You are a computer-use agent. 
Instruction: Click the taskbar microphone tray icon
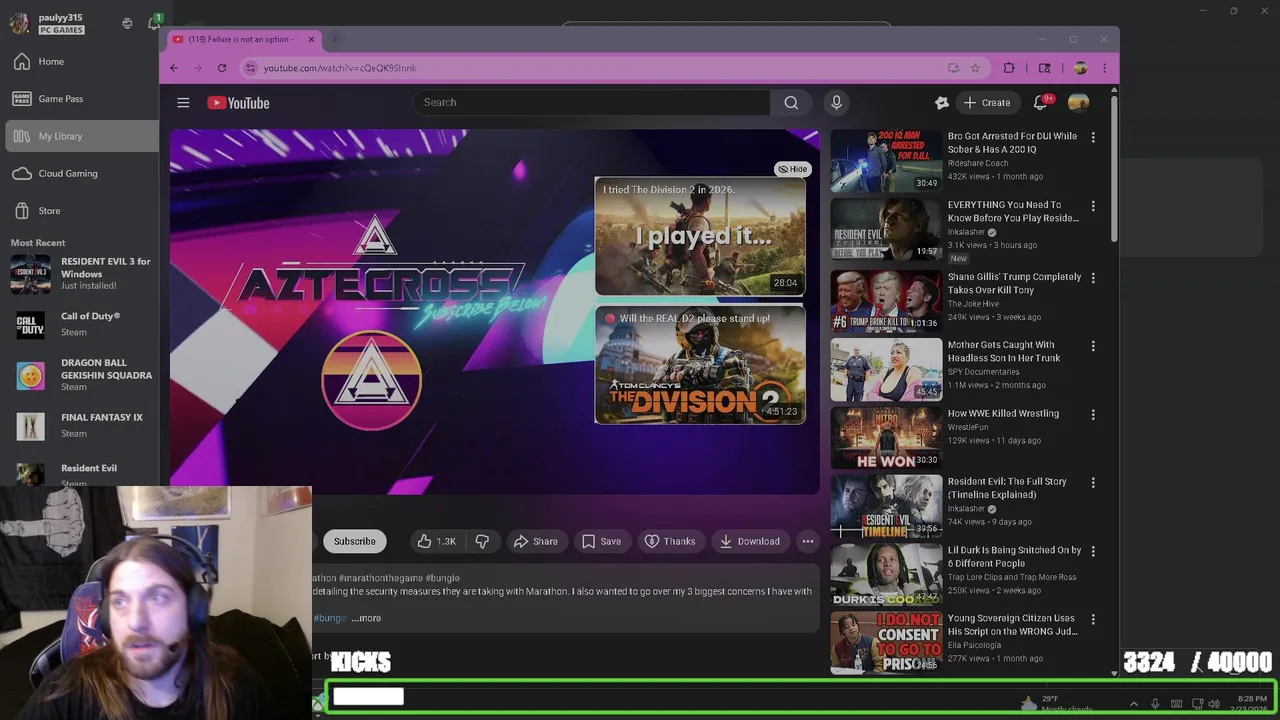click(x=1155, y=704)
